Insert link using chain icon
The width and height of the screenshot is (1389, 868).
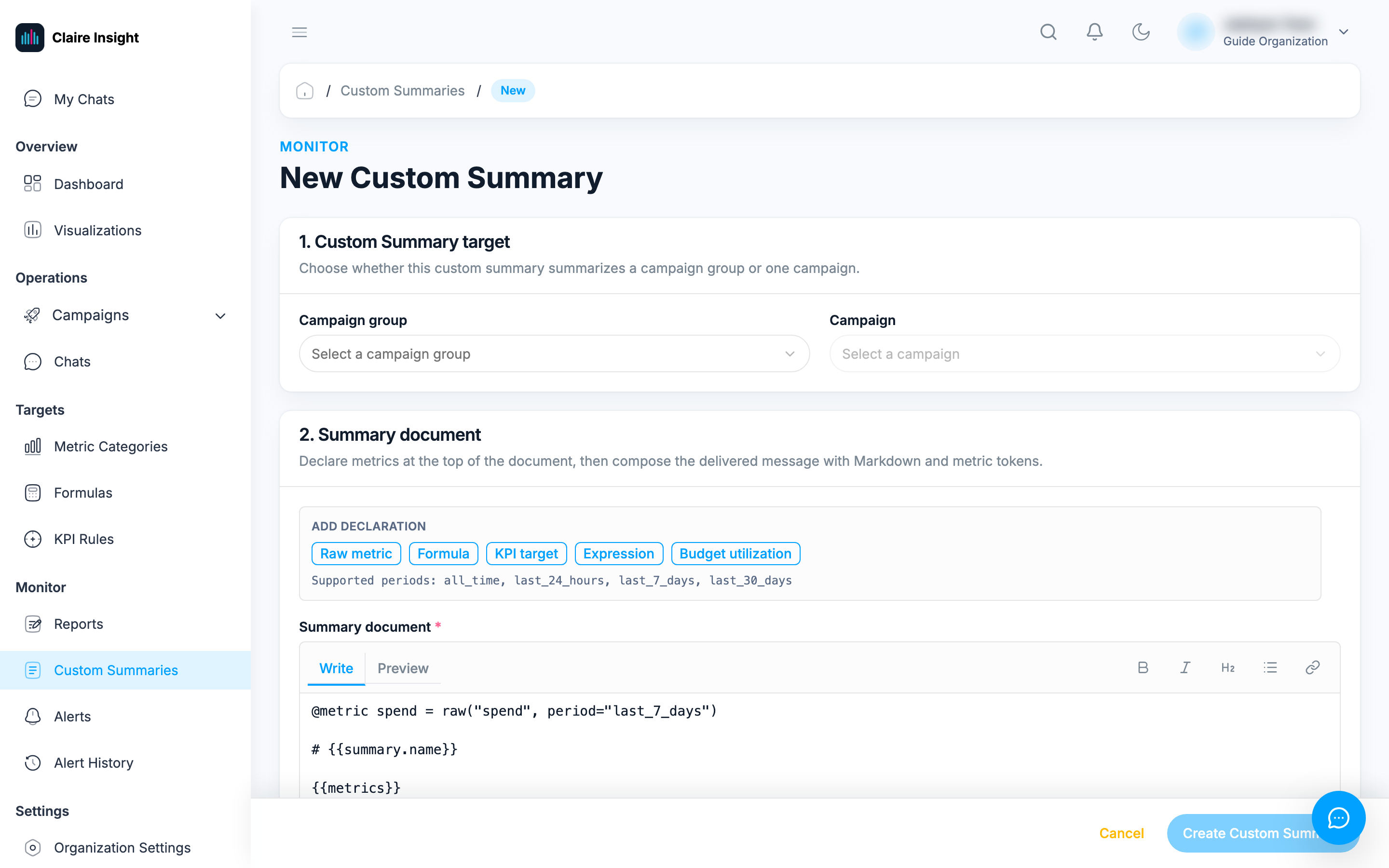[1313, 668]
